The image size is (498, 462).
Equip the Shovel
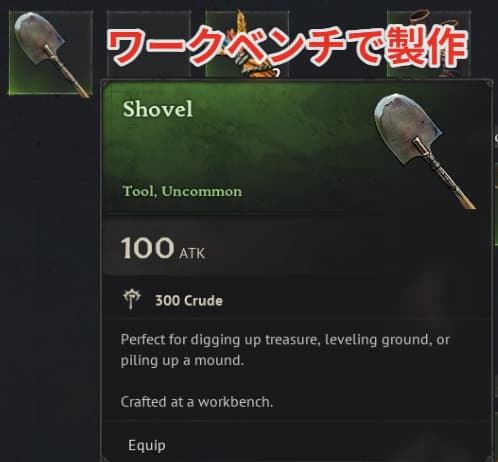coord(147,445)
